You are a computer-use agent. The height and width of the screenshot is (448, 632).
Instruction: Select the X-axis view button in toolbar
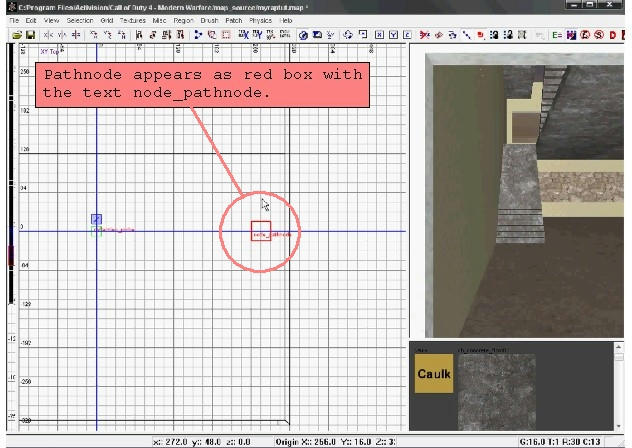click(x=379, y=35)
